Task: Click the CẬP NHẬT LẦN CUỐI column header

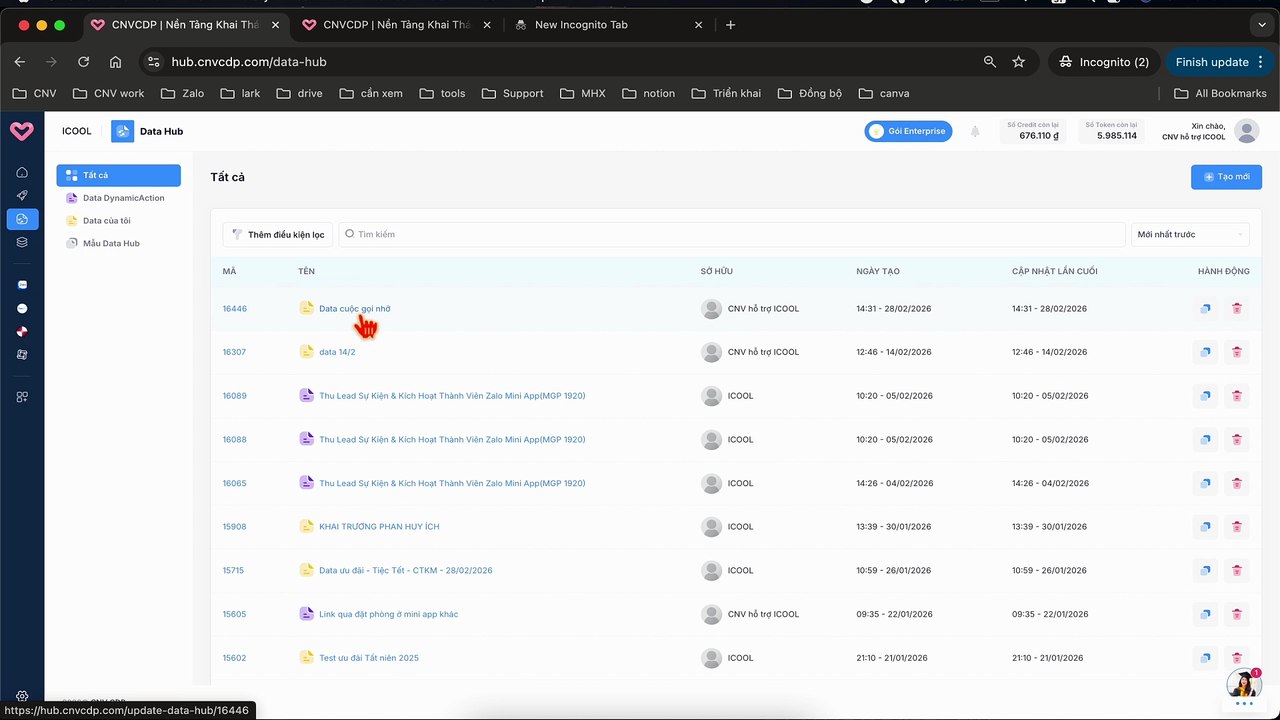Action: tap(1054, 271)
